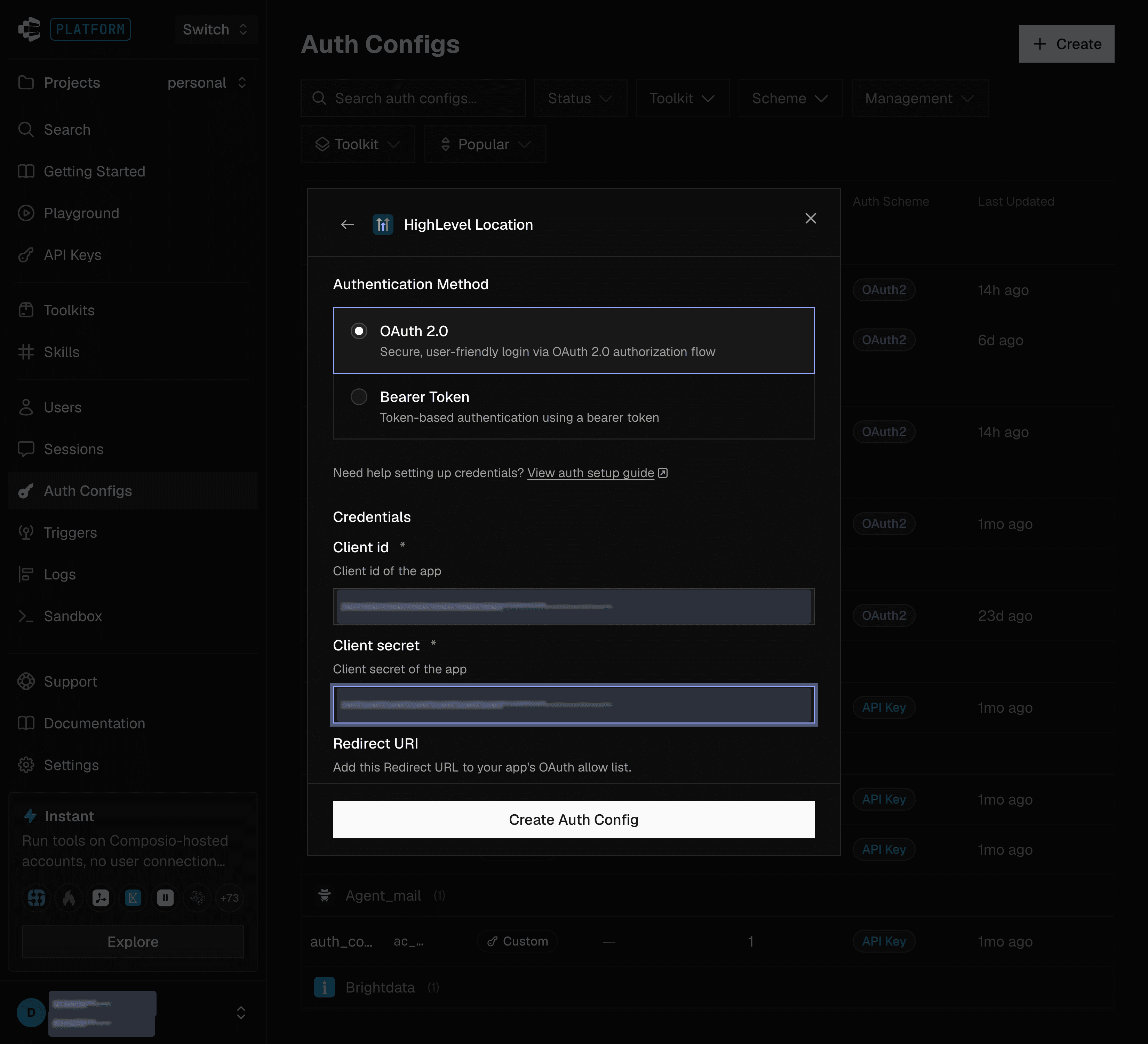Open the Popular sort dropdown
Screen dimensions: 1148x1044
[x=485, y=144]
